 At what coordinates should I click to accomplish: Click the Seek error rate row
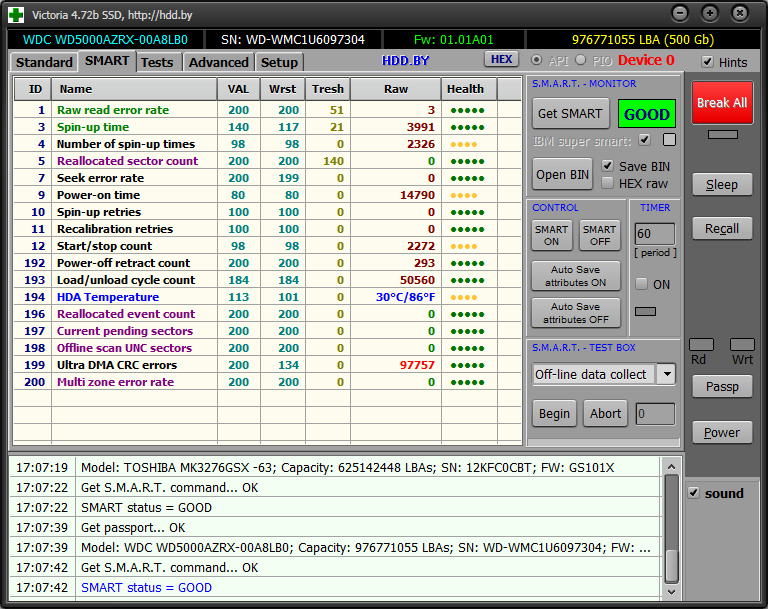(267, 178)
